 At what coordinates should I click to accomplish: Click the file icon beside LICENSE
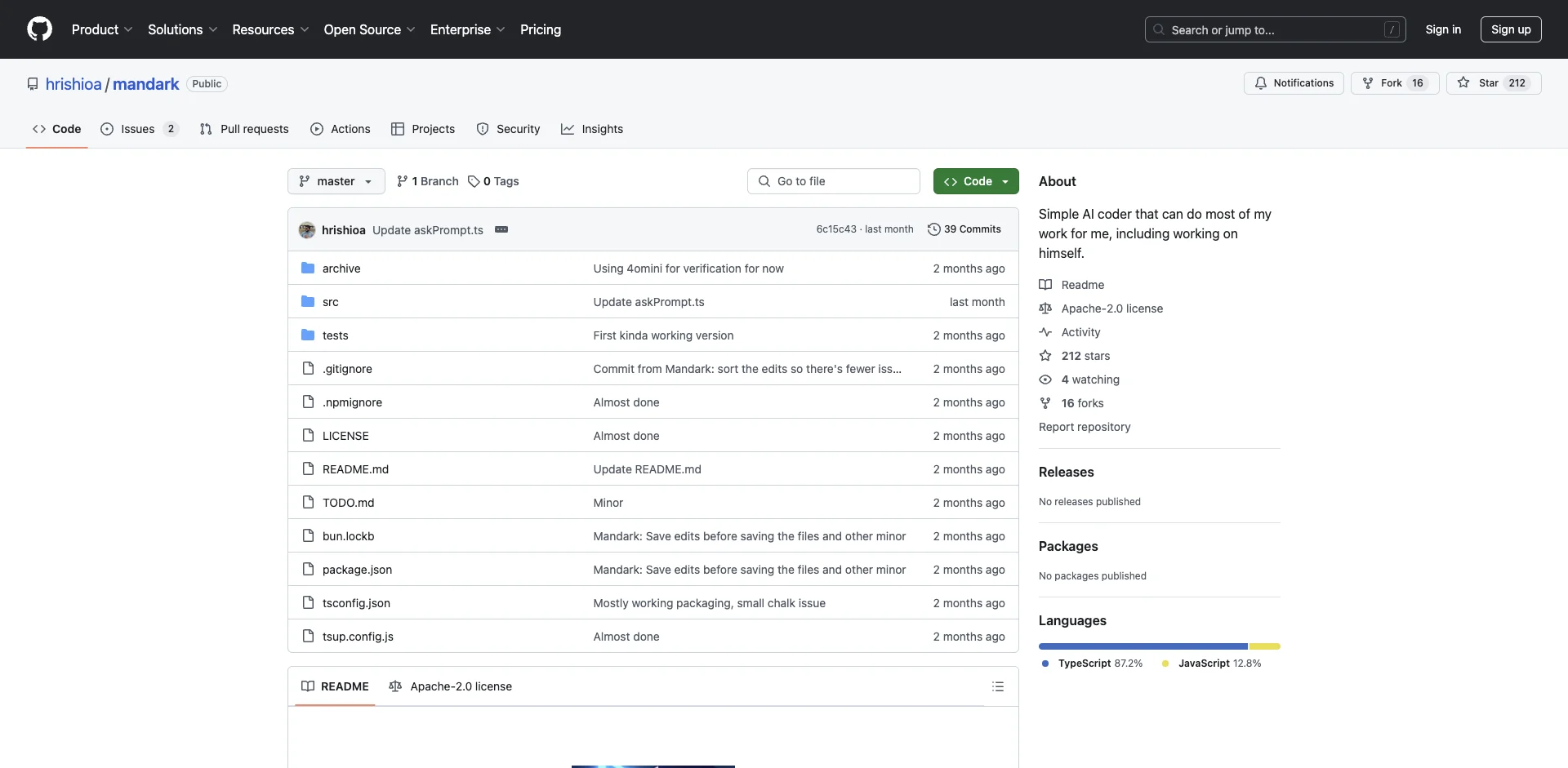pyautogui.click(x=308, y=436)
